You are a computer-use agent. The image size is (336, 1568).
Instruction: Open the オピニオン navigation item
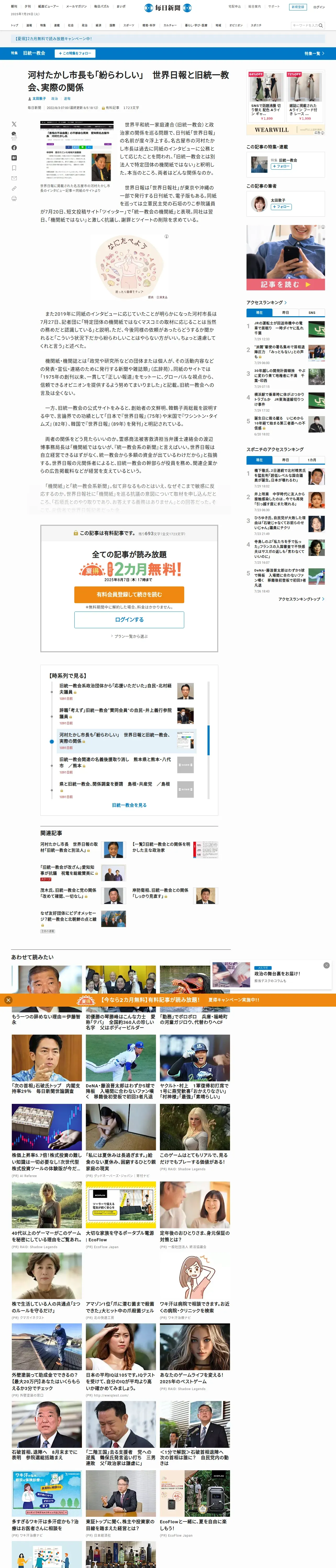click(236, 26)
